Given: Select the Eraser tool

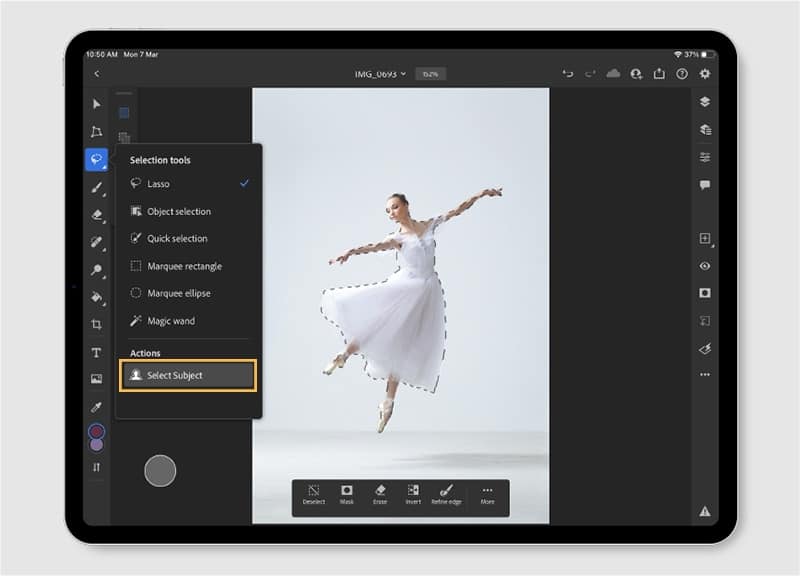Looking at the screenshot, I should [x=97, y=215].
